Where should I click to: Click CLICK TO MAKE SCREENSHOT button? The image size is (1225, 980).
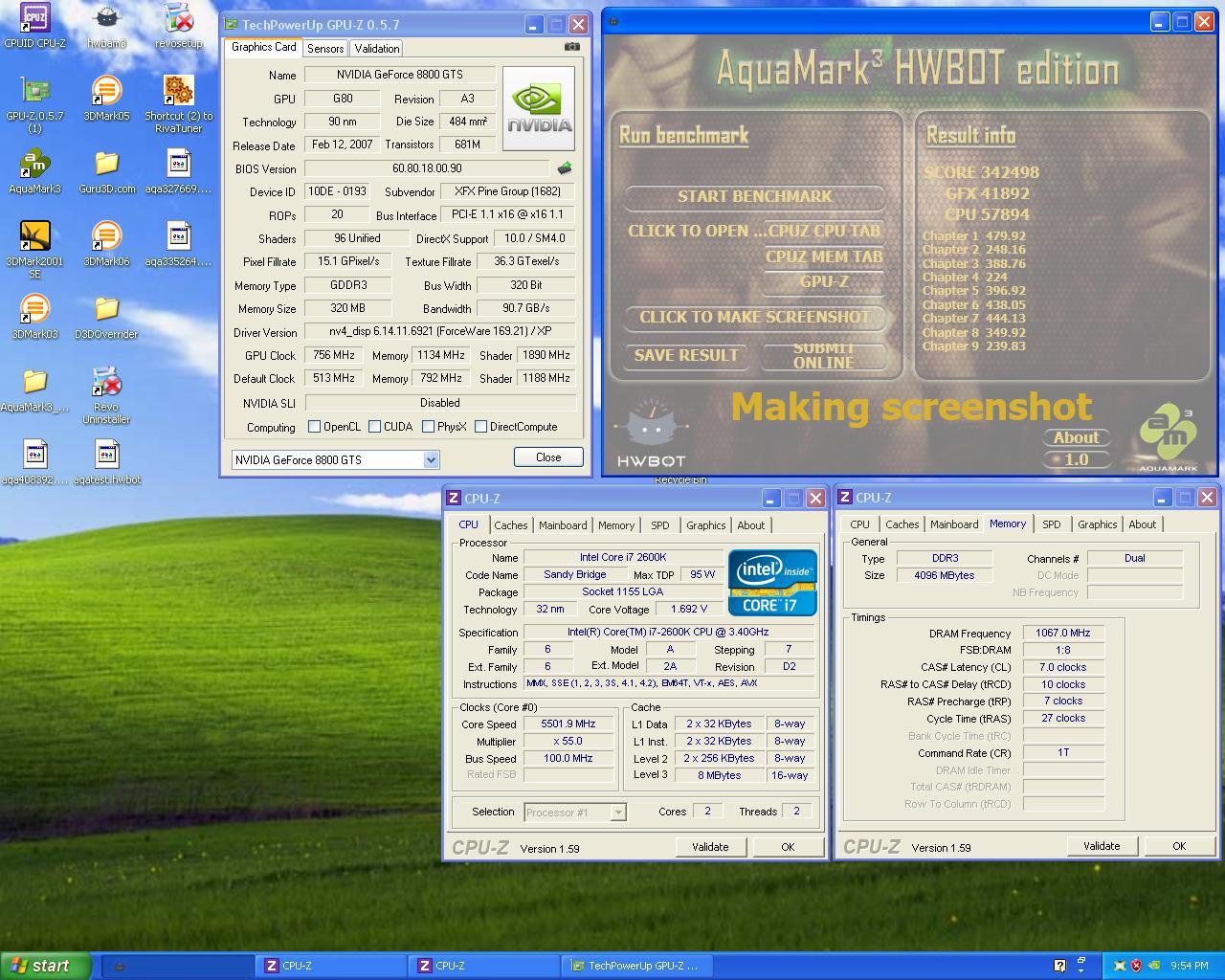click(755, 317)
